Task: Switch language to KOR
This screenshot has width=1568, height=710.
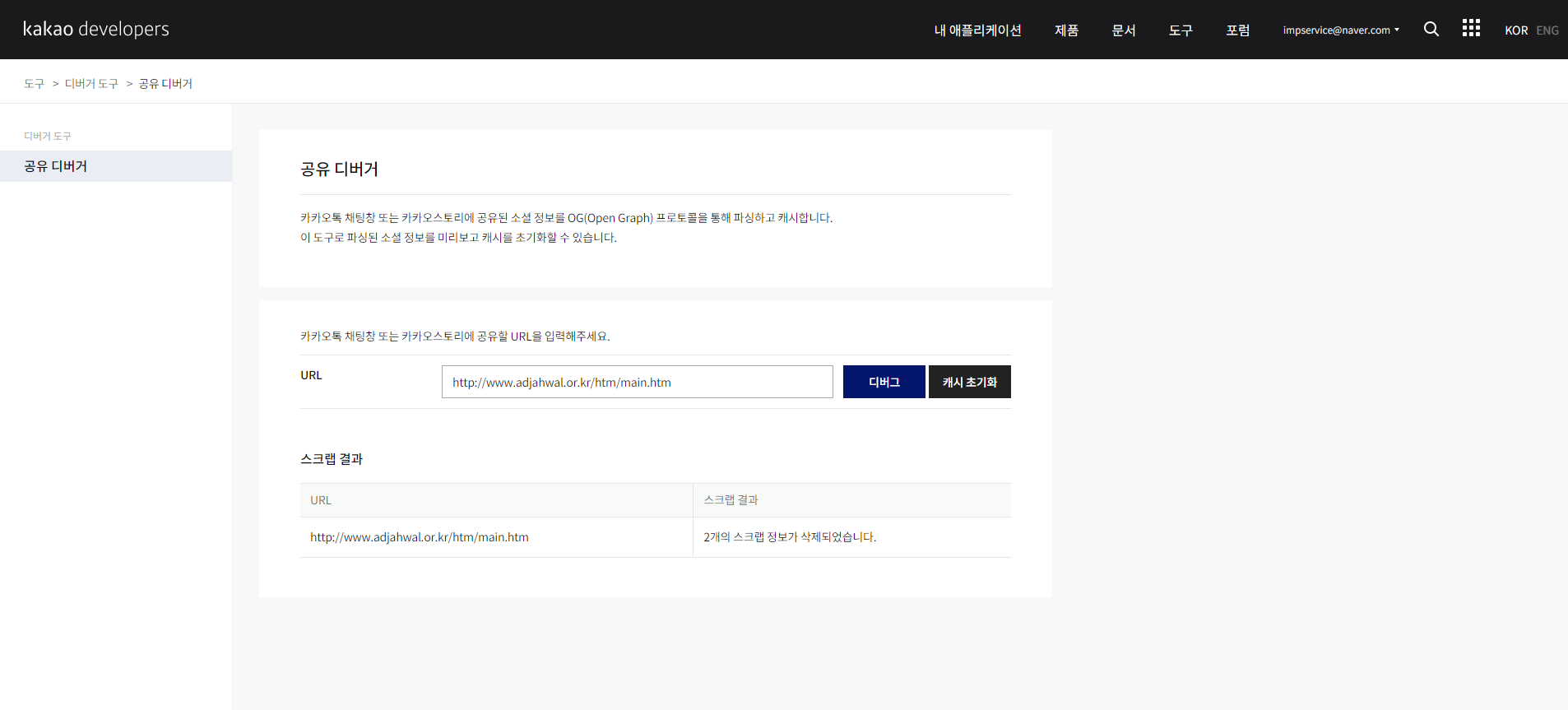Action: click(1516, 30)
